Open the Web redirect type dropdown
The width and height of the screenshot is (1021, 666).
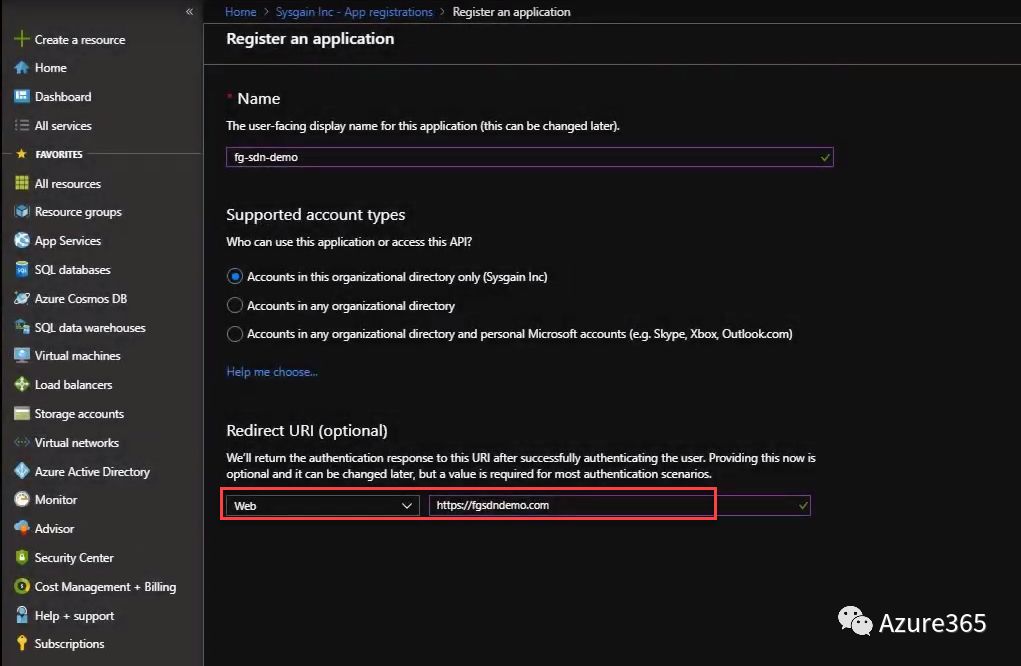coord(322,506)
